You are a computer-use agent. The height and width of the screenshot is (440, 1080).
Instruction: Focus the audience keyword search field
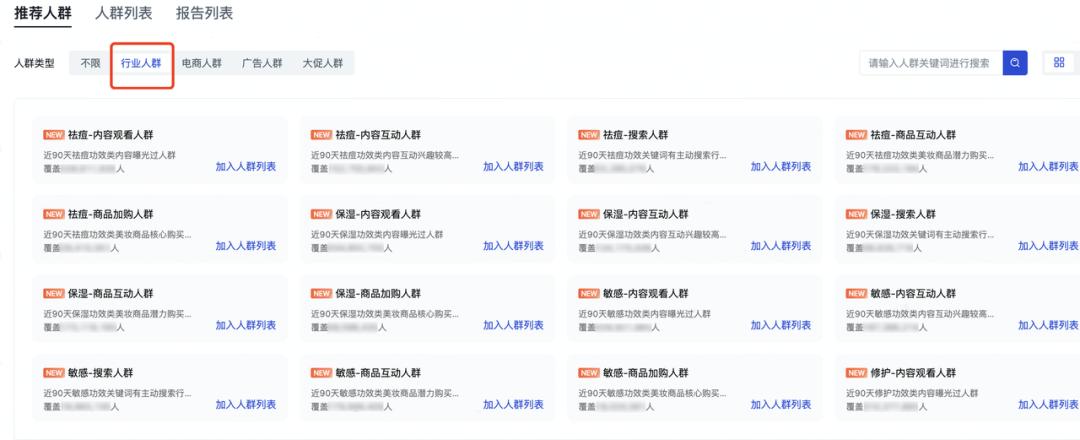929,63
